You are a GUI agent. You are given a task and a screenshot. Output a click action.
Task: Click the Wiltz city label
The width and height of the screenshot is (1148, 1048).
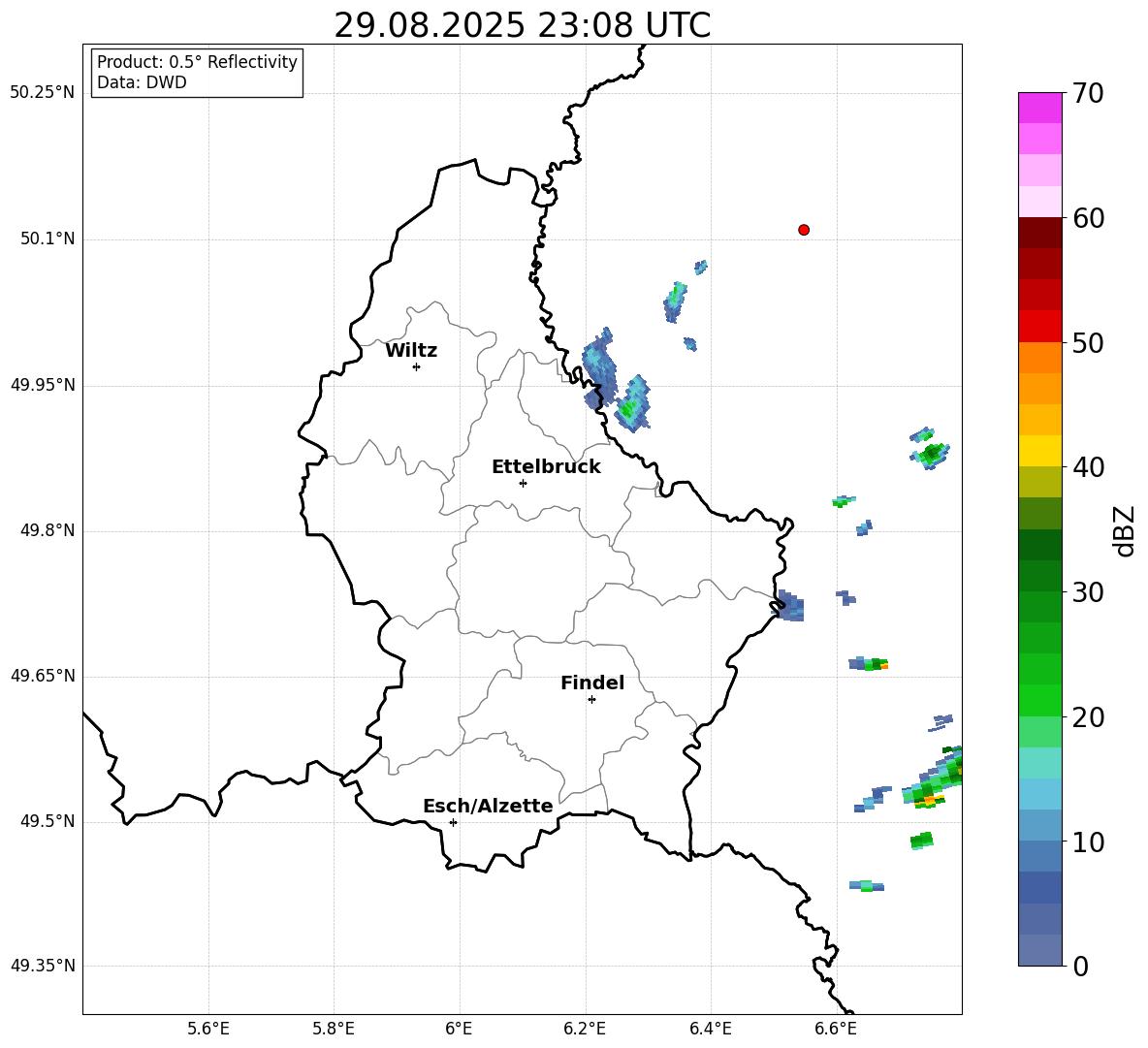click(411, 351)
